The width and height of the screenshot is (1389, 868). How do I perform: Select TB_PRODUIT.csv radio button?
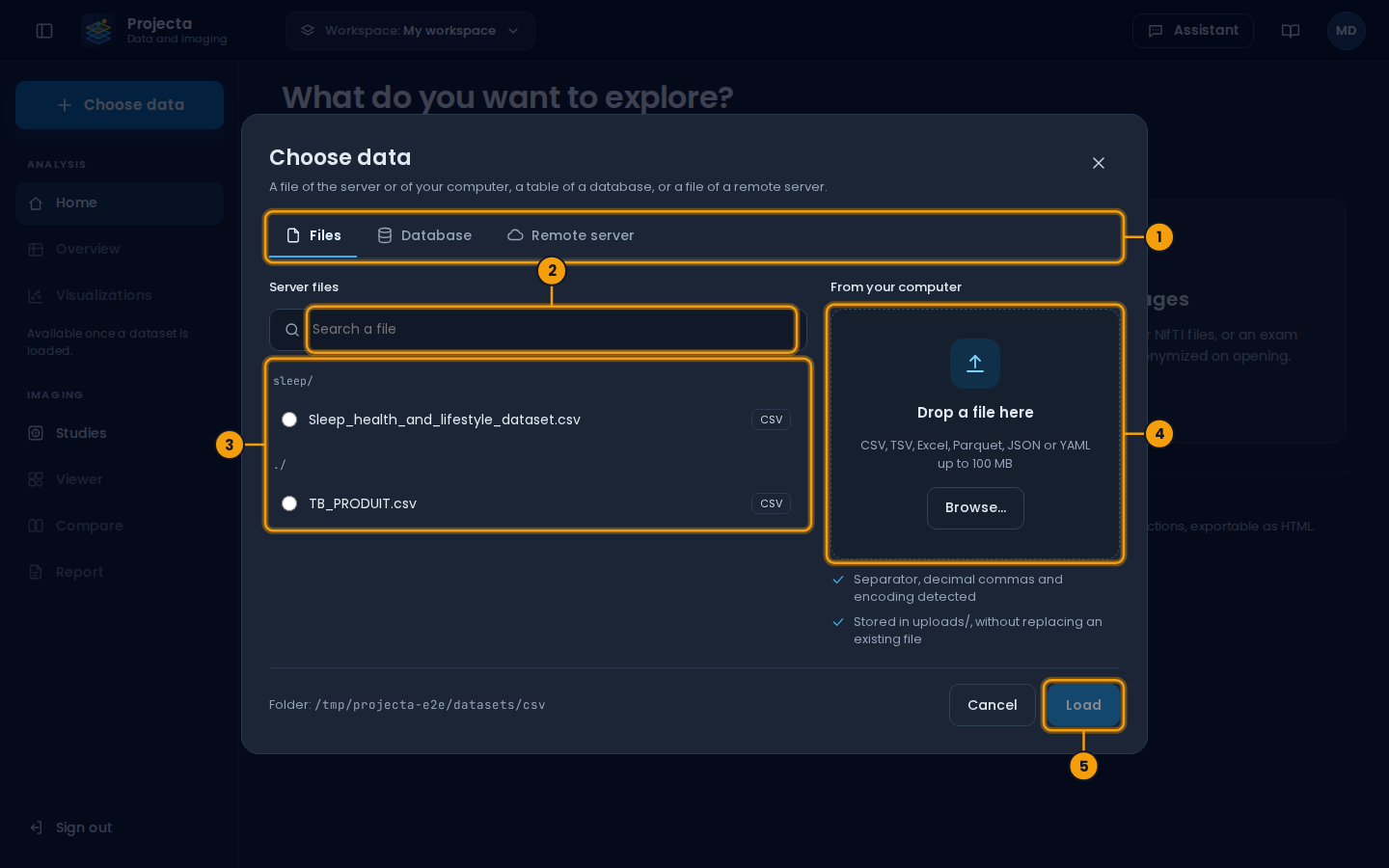289,503
